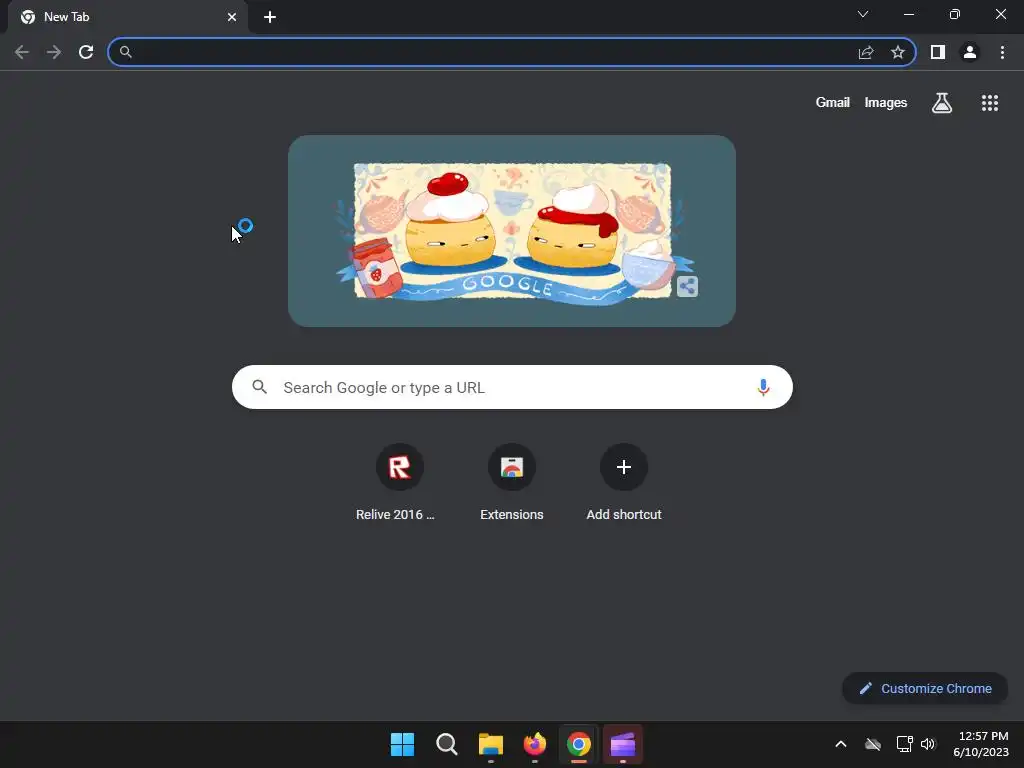1024x768 pixels.
Task: Open Windows Start menu
Action: click(x=402, y=744)
